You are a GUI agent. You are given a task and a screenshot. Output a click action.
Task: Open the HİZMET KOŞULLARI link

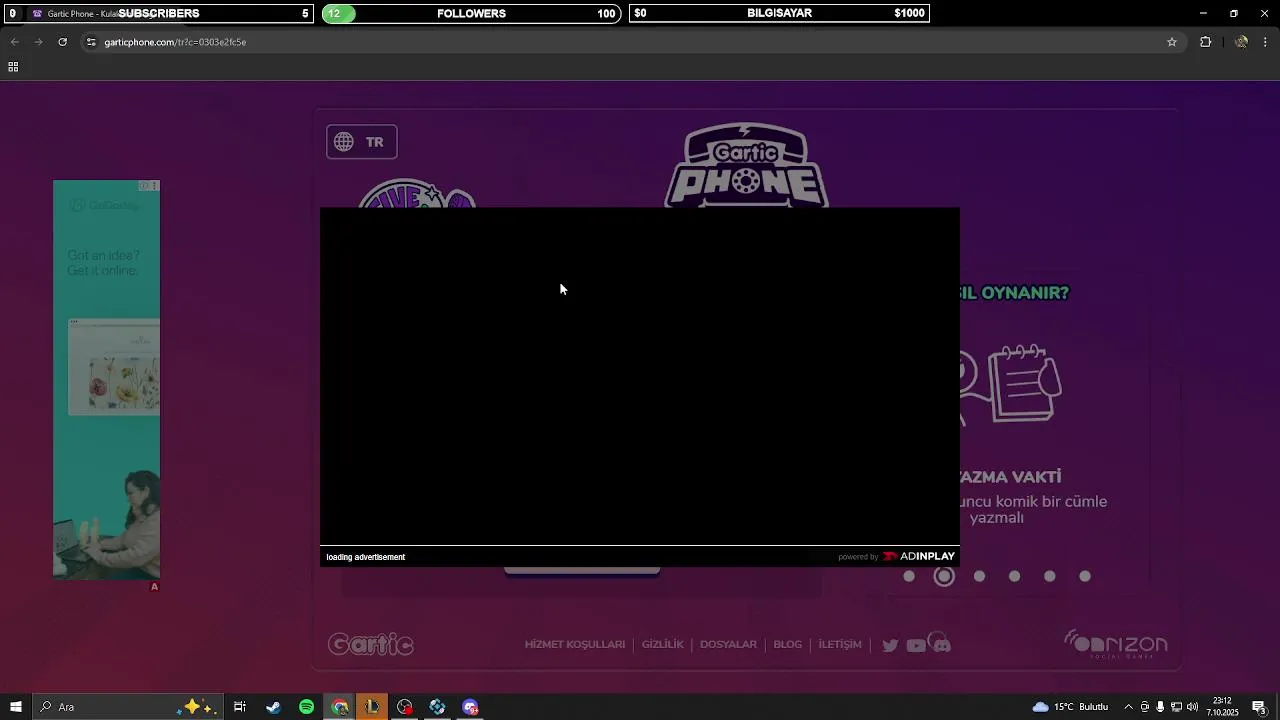(x=575, y=645)
